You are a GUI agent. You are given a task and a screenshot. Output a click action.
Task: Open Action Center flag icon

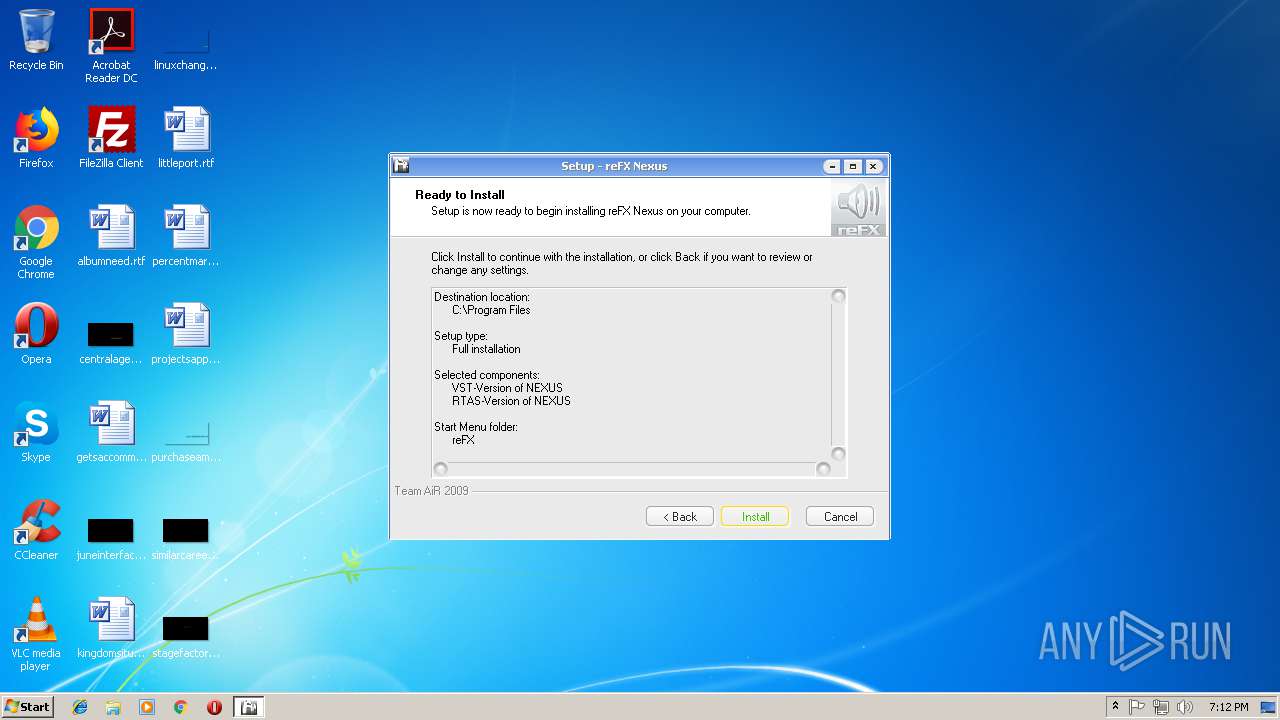pos(1137,707)
